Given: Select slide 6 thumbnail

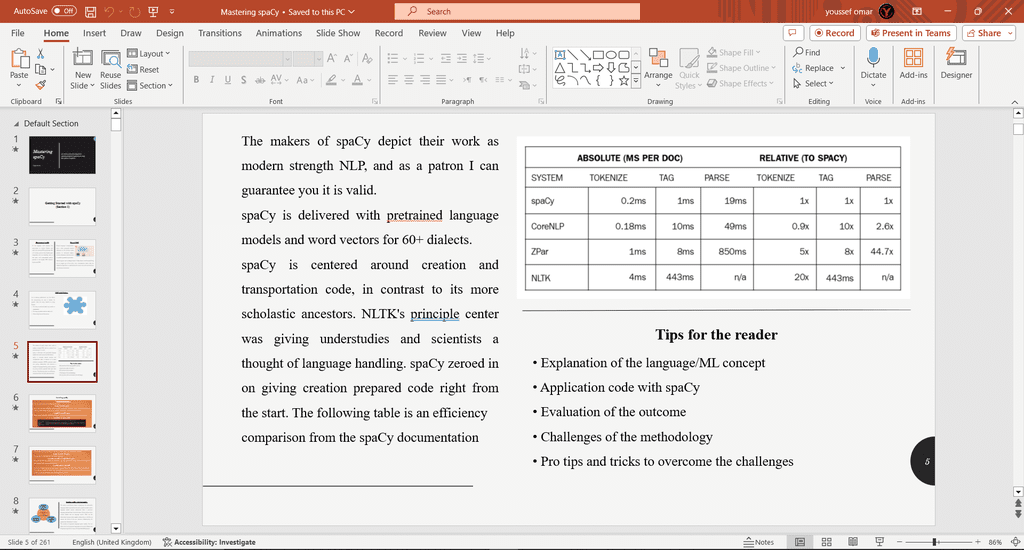Looking at the screenshot, I should tap(62, 413).
